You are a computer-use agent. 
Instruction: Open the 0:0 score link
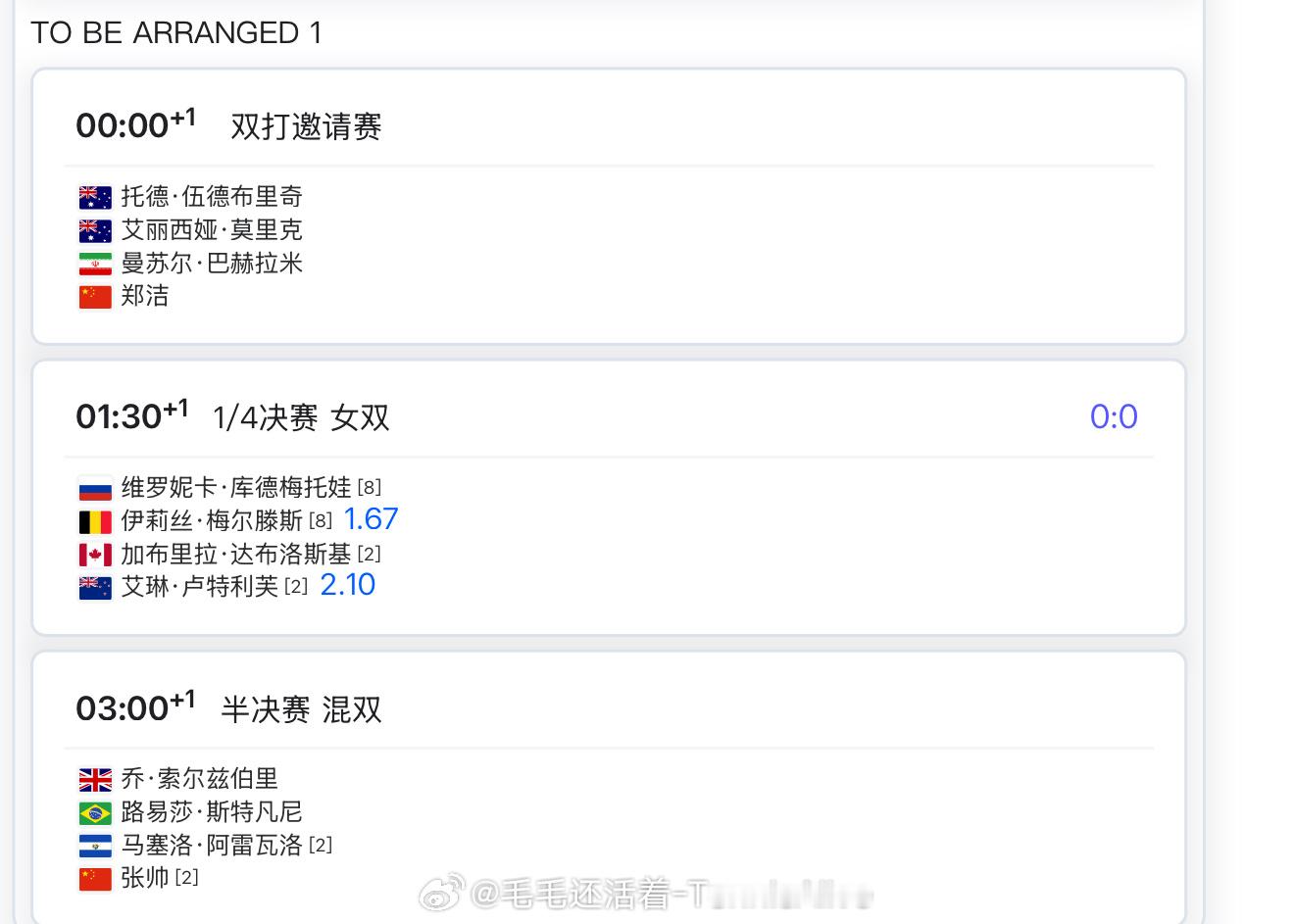click(1114, 416)
